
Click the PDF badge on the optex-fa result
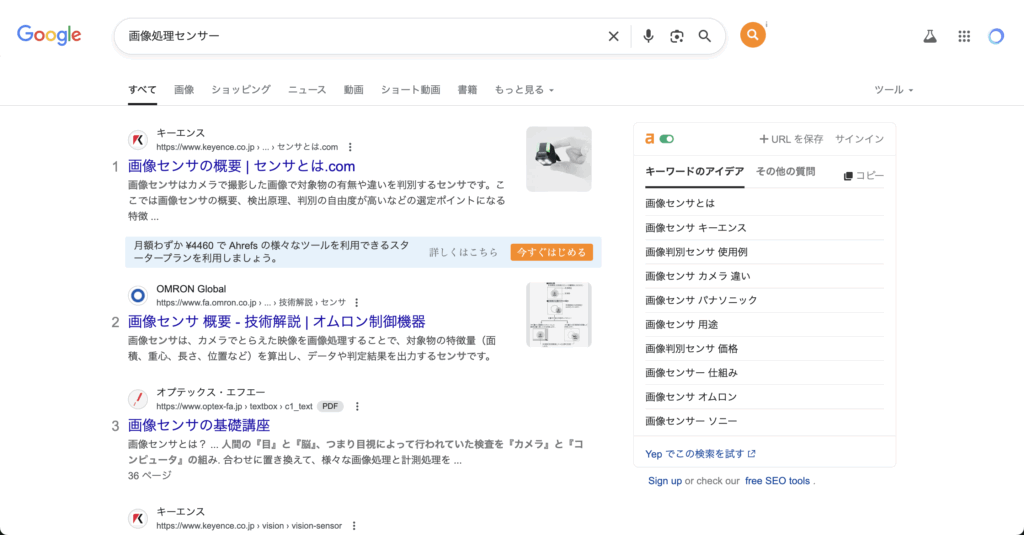330,406
